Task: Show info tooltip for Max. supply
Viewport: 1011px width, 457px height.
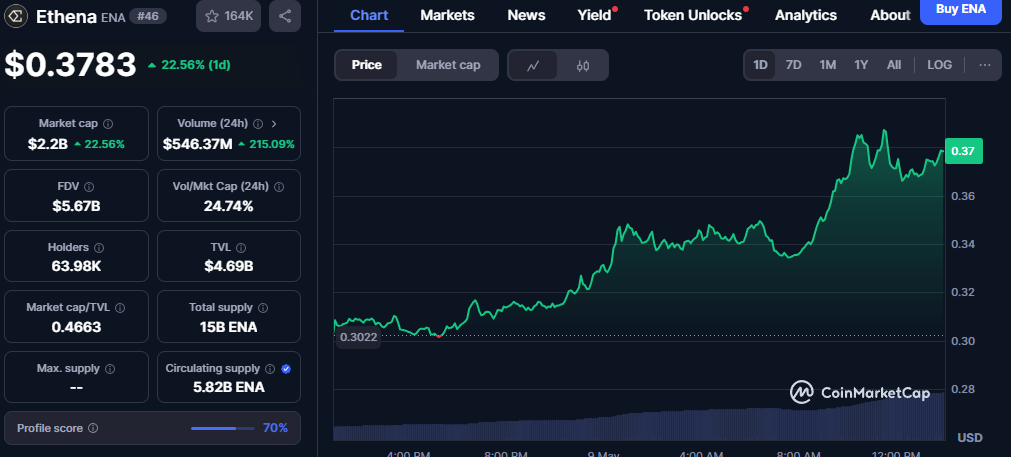Action: coord(110,369)
